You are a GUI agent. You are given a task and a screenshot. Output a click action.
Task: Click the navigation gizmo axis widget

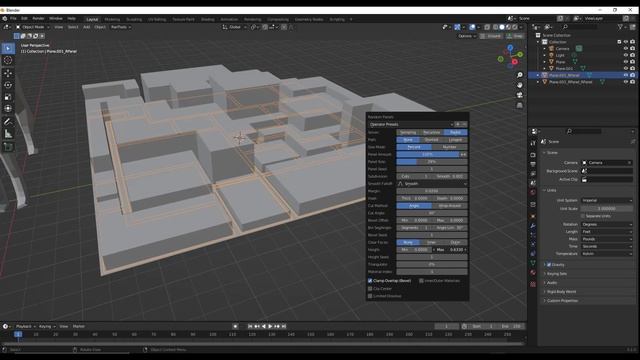coord(510,56)
